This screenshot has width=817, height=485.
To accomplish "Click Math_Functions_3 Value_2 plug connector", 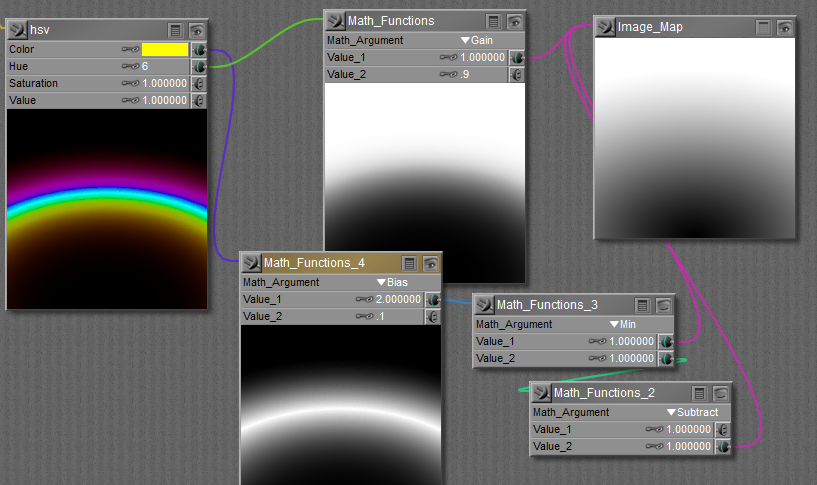I will coord(665,359).
